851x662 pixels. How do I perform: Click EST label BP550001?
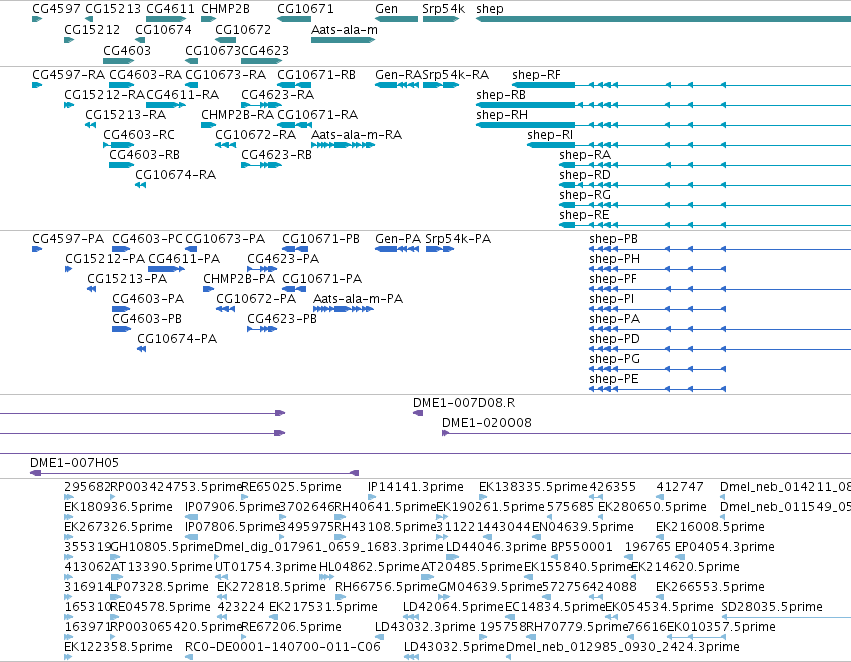(x=581, y=547)
